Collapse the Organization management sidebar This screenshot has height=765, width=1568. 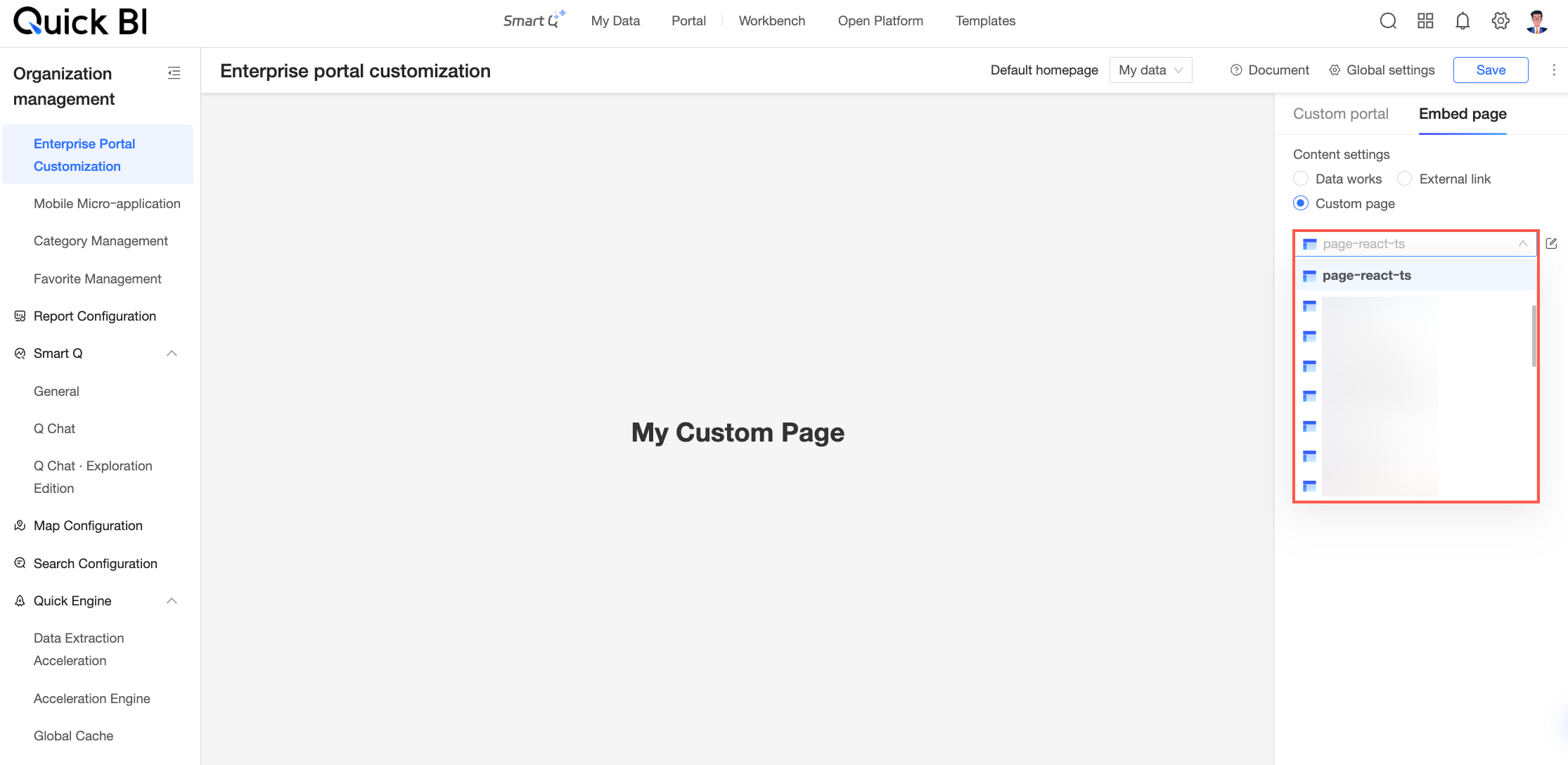pyautogui.click(x=174, y=73)
